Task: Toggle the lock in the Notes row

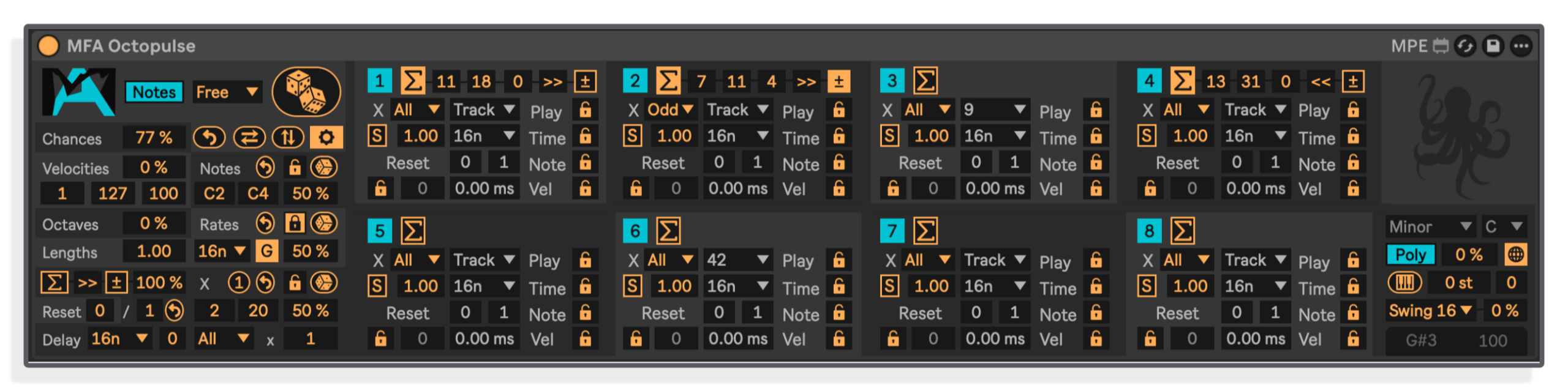Action: point(295,167)
